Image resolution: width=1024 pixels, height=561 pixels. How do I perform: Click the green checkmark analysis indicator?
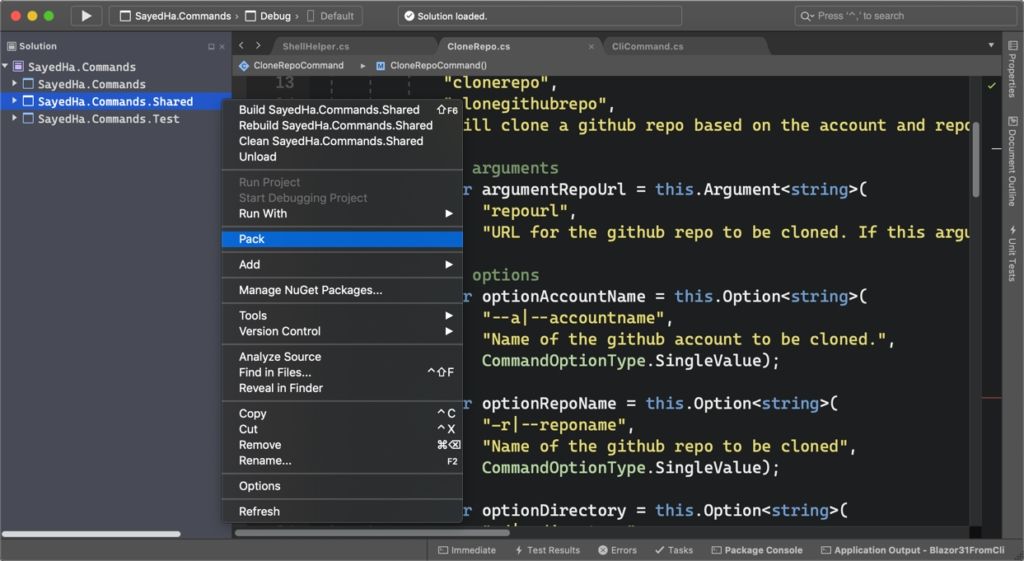coord(991,86)
